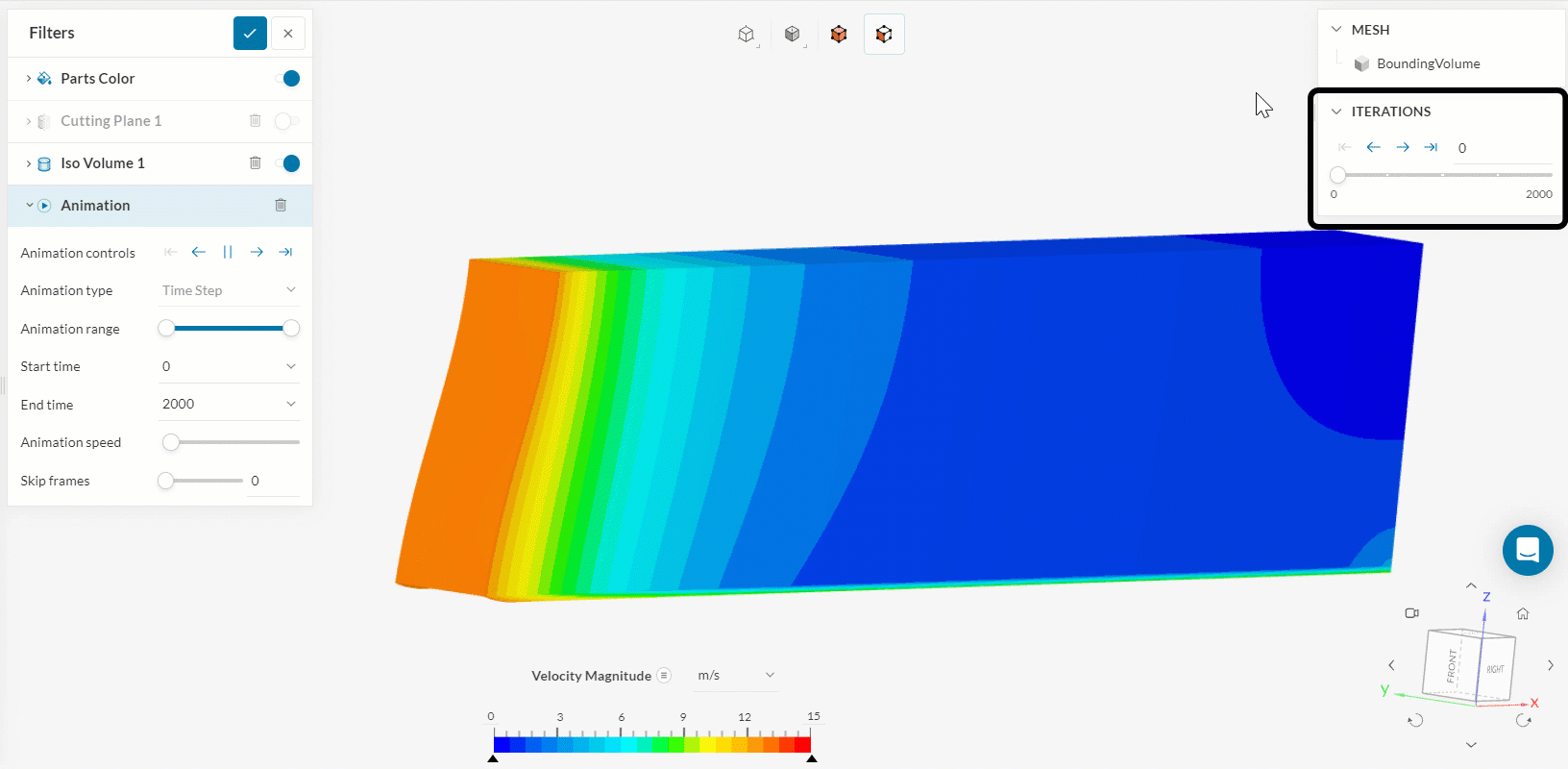Roll view clockwise with rotate icon
The height and width of the screenshot is (769, 1568).
pyautogui.click(x=1523, y=720)
